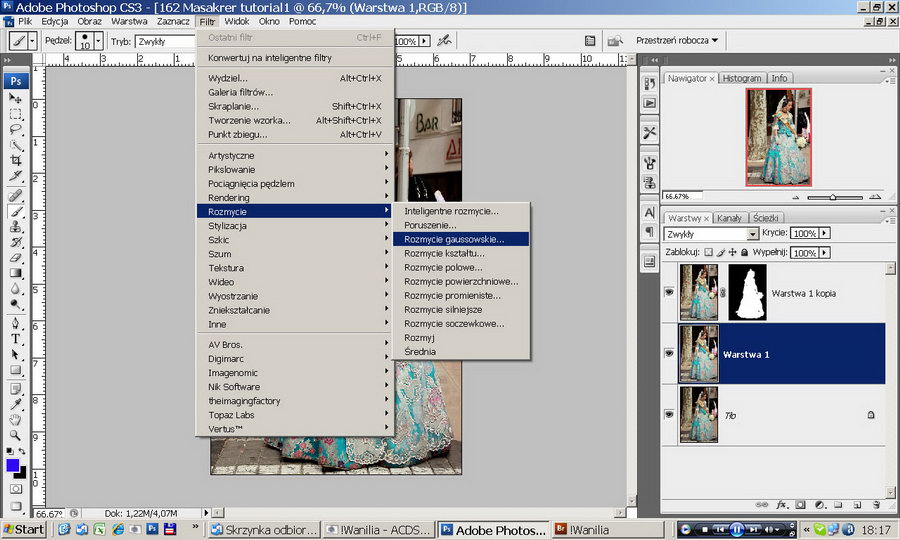Select the Move tool in the toolbox
900x540 pixels.
coord(16,98)
